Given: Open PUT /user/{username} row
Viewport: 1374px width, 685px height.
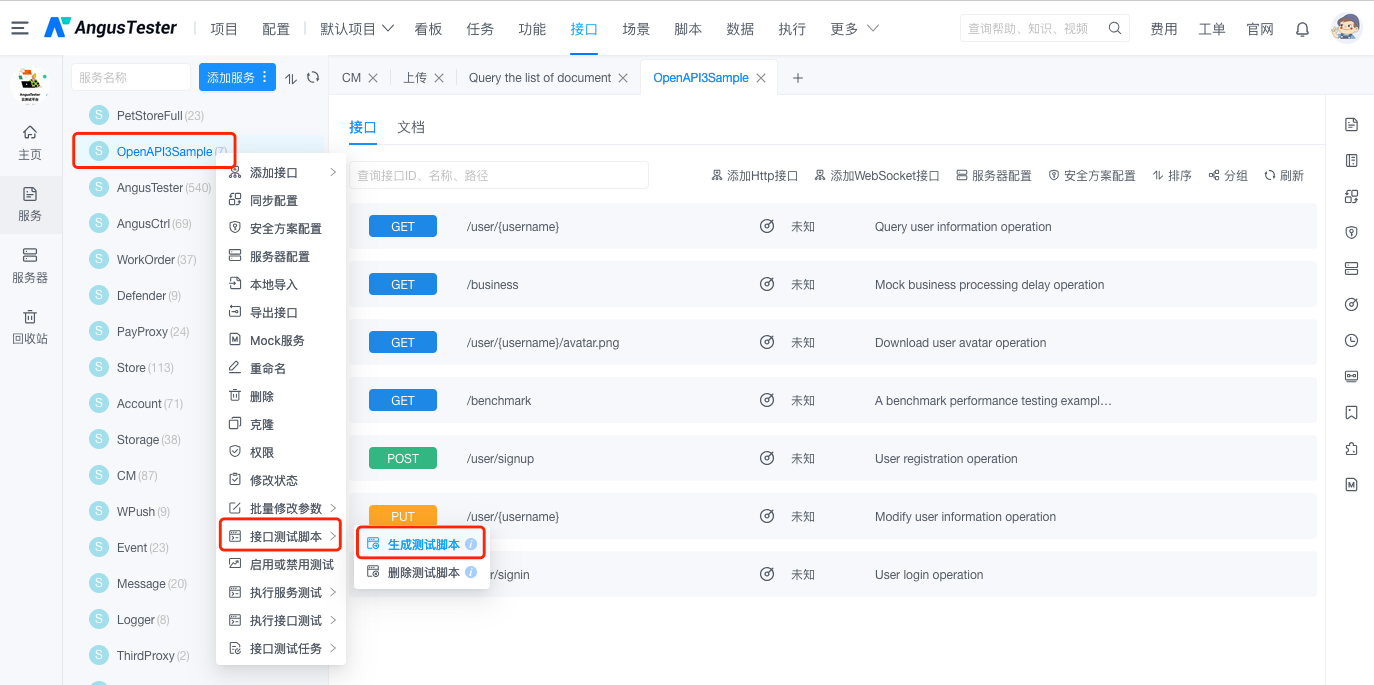Looking at the screenshot, I should click(833, 517).
